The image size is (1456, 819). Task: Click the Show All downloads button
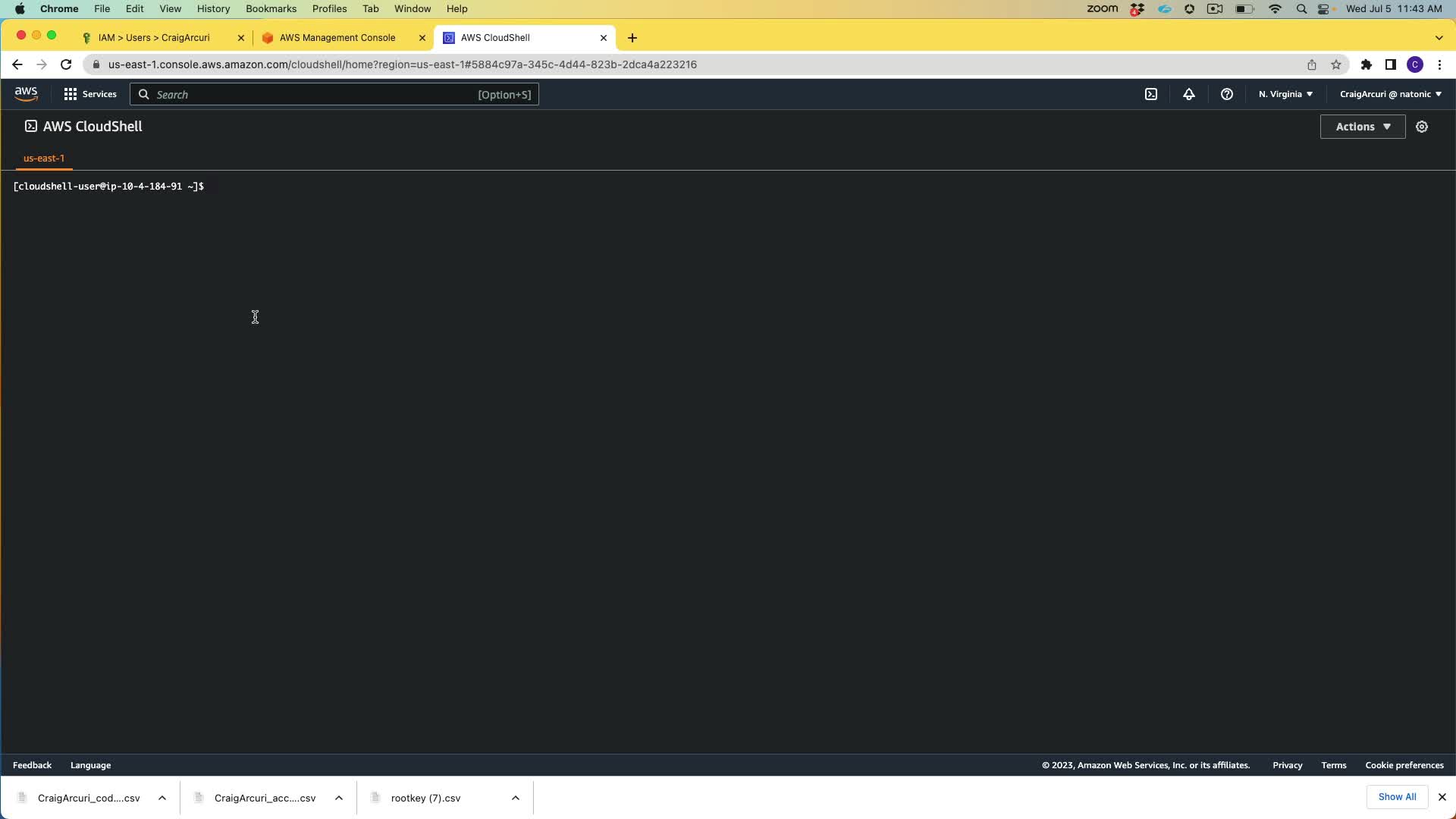click(1397, 797)
